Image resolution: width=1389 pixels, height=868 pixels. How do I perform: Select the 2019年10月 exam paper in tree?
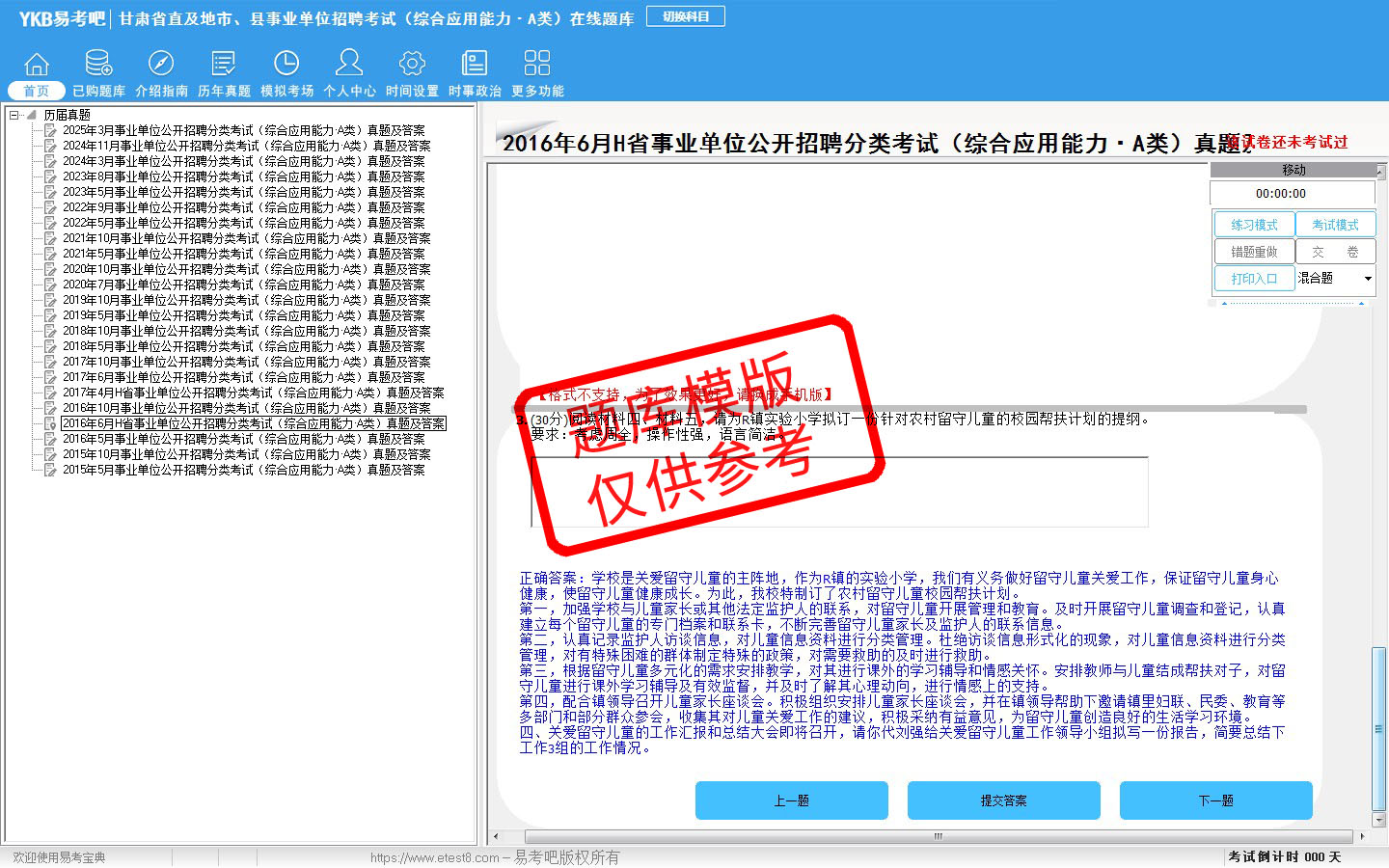(246, 300)
